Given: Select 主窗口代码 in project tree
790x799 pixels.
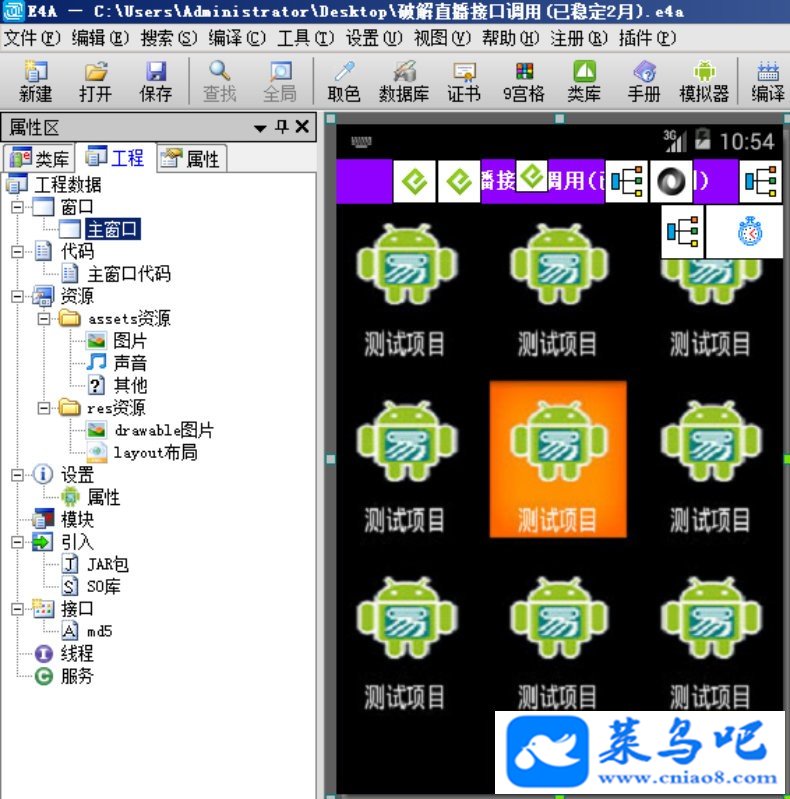Looking at the screenshot, I should pos(129,274).
